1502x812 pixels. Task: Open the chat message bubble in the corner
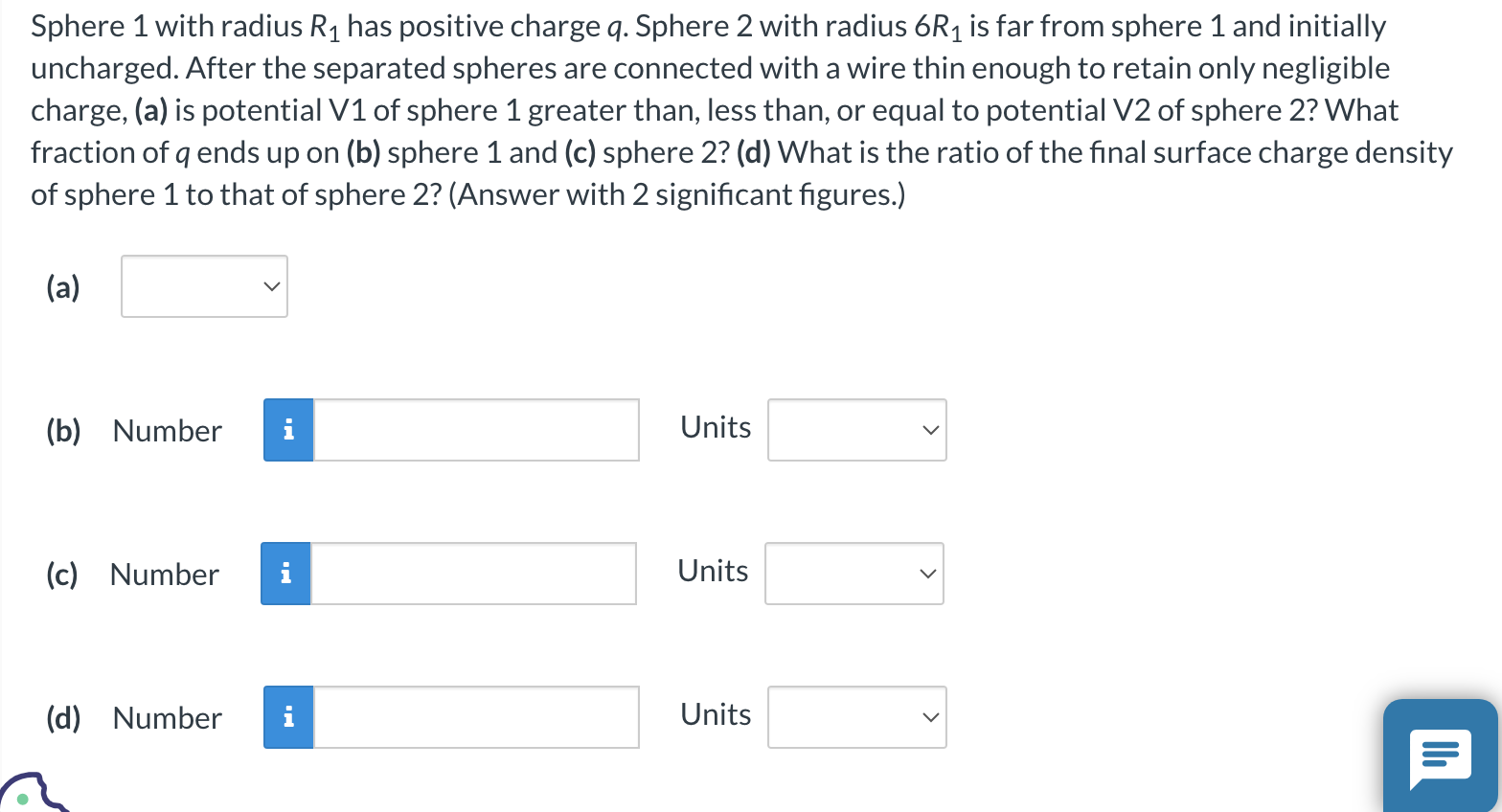pos(1440,757)
